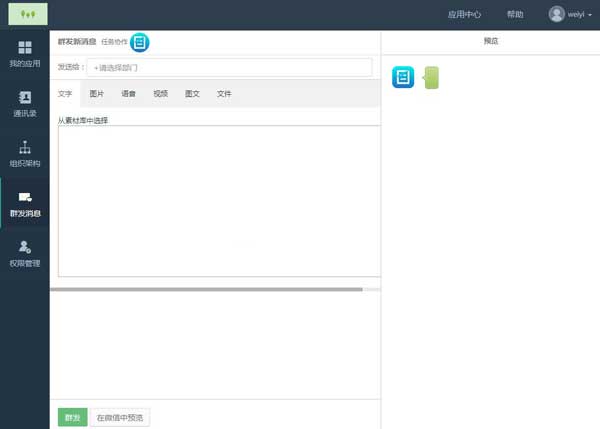This screenshot has width=600, height=429.
Task: Click the 在微信中预览 button
Action: tap(120, 418)
